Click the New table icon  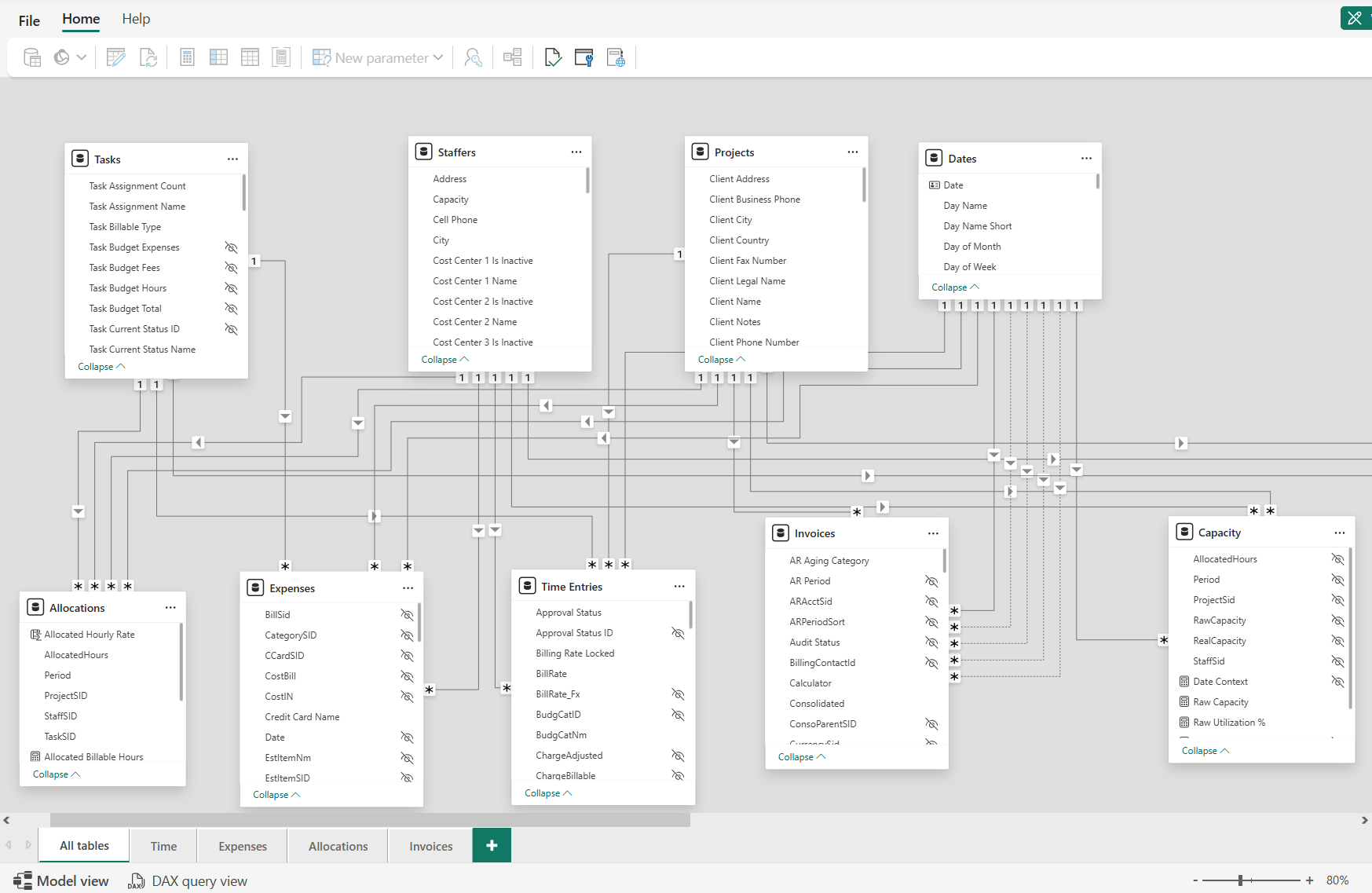(x=250, y=57)
